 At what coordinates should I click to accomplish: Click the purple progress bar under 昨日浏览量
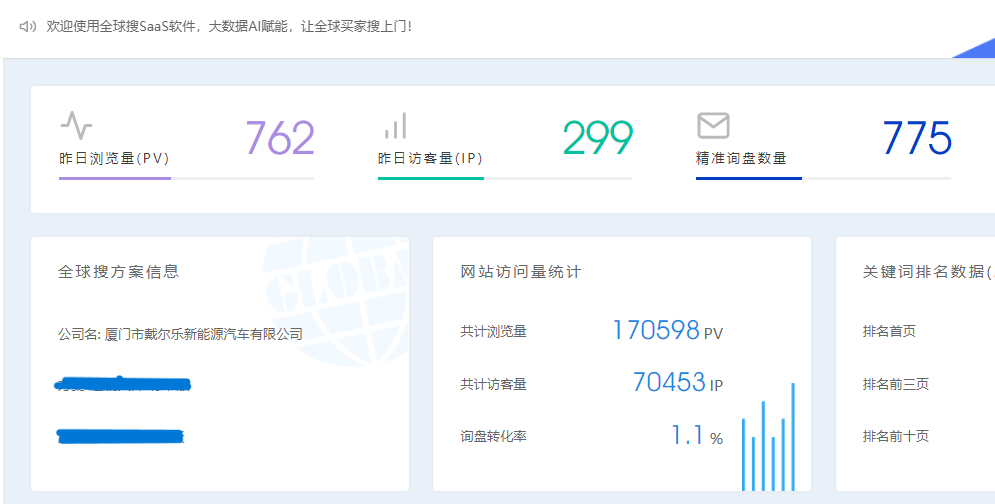point(115,178)
